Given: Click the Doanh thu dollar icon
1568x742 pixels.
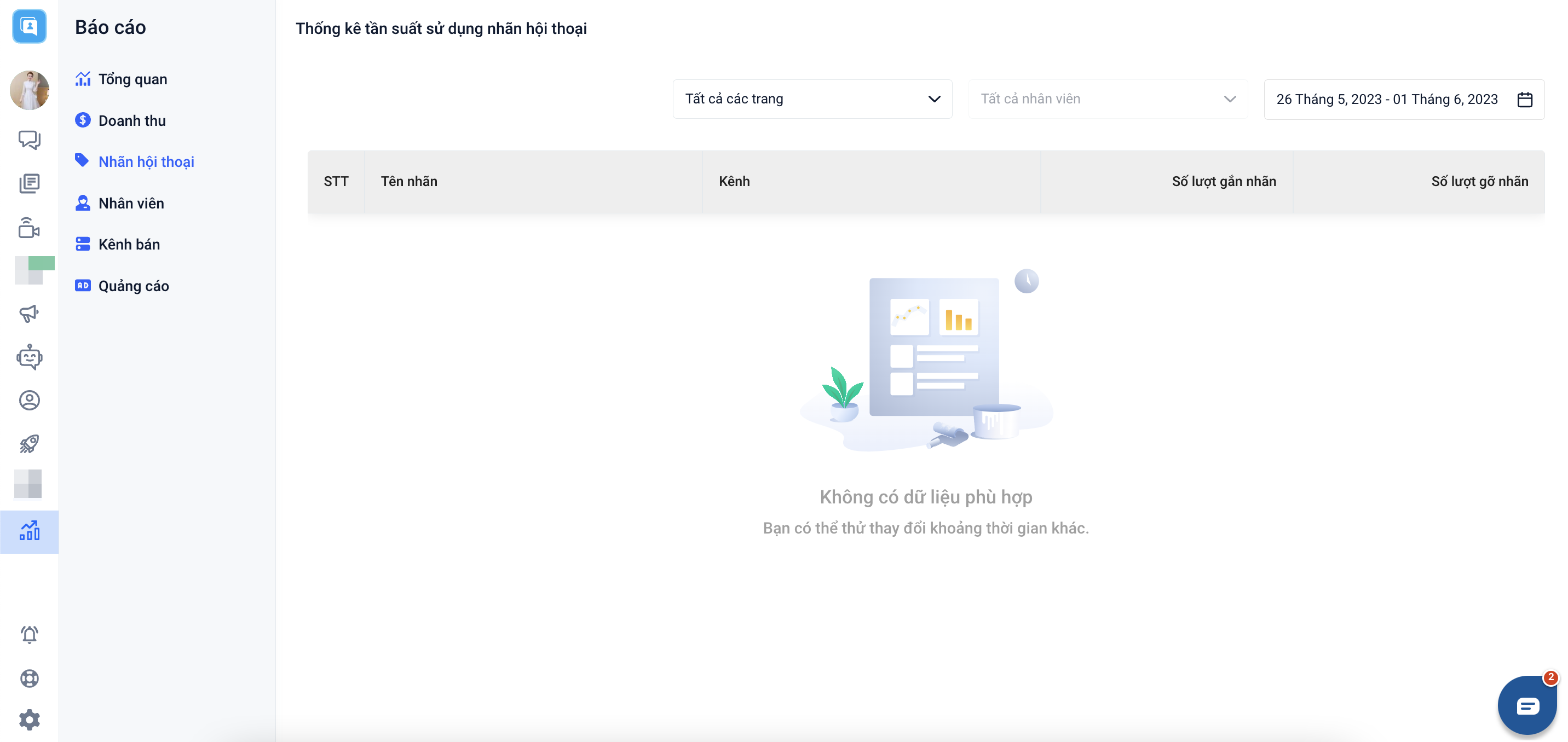Looking at the screenshot, I should click(x=83, y=120).
